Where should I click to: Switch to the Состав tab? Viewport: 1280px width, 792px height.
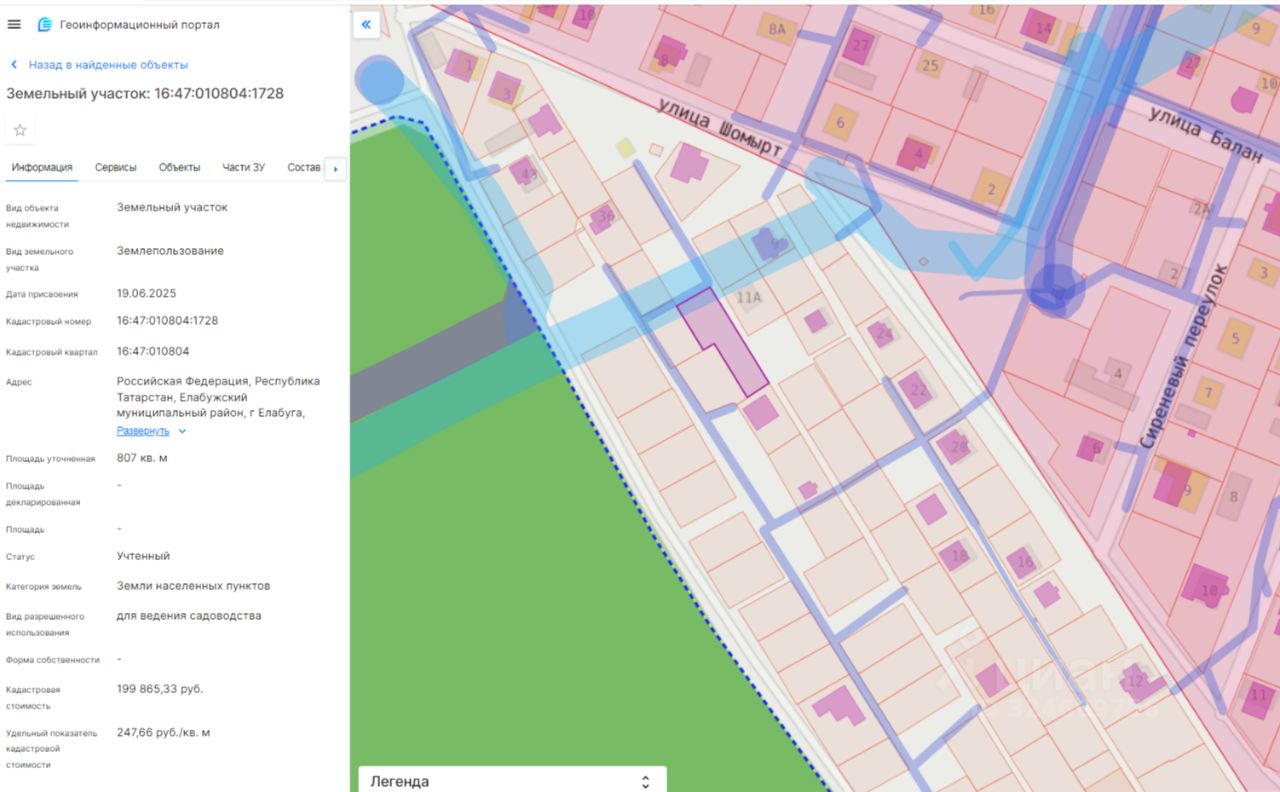(x=304, y=167)
